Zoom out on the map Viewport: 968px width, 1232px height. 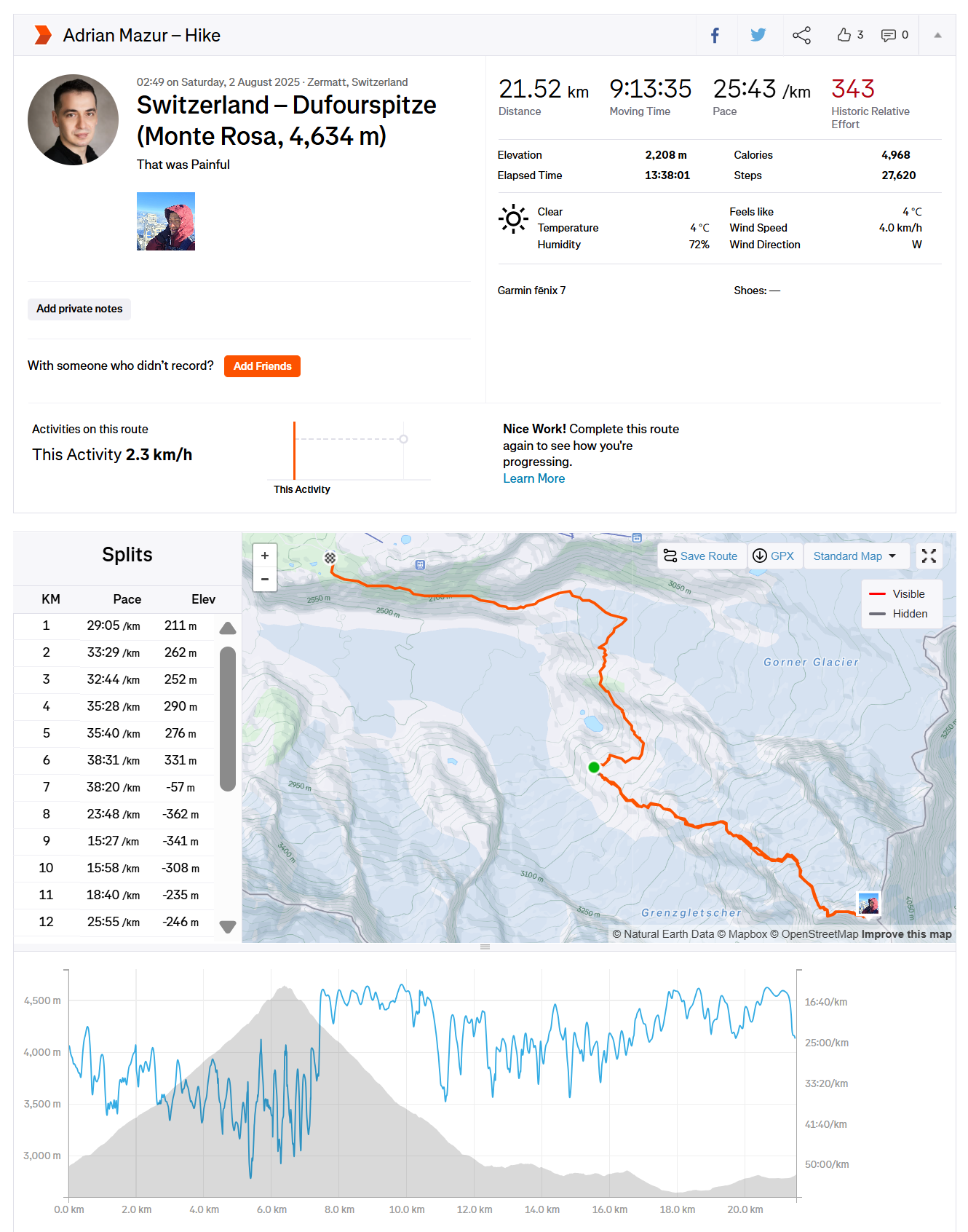point(265,580)
